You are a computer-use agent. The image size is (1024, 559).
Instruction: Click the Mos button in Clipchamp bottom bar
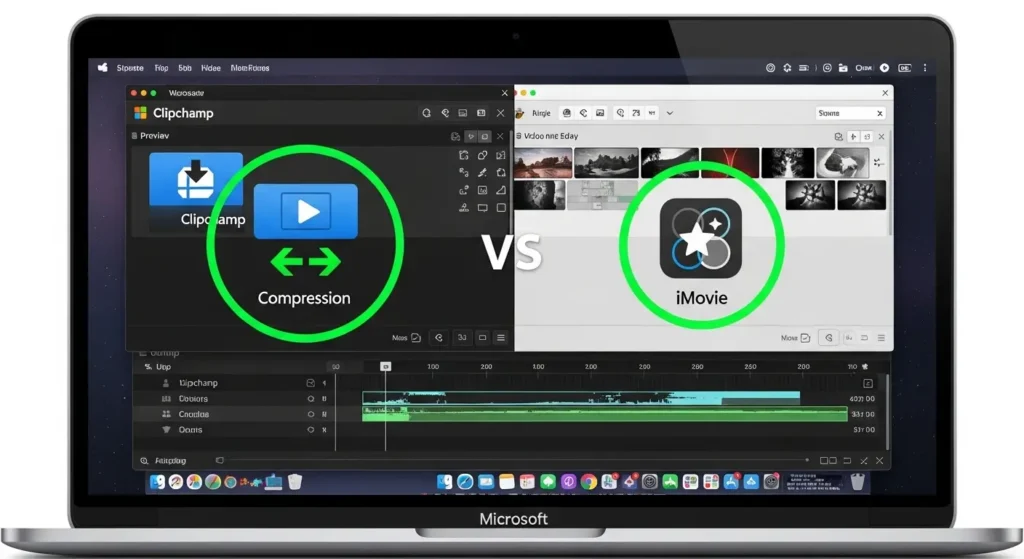tap(406, 338)
